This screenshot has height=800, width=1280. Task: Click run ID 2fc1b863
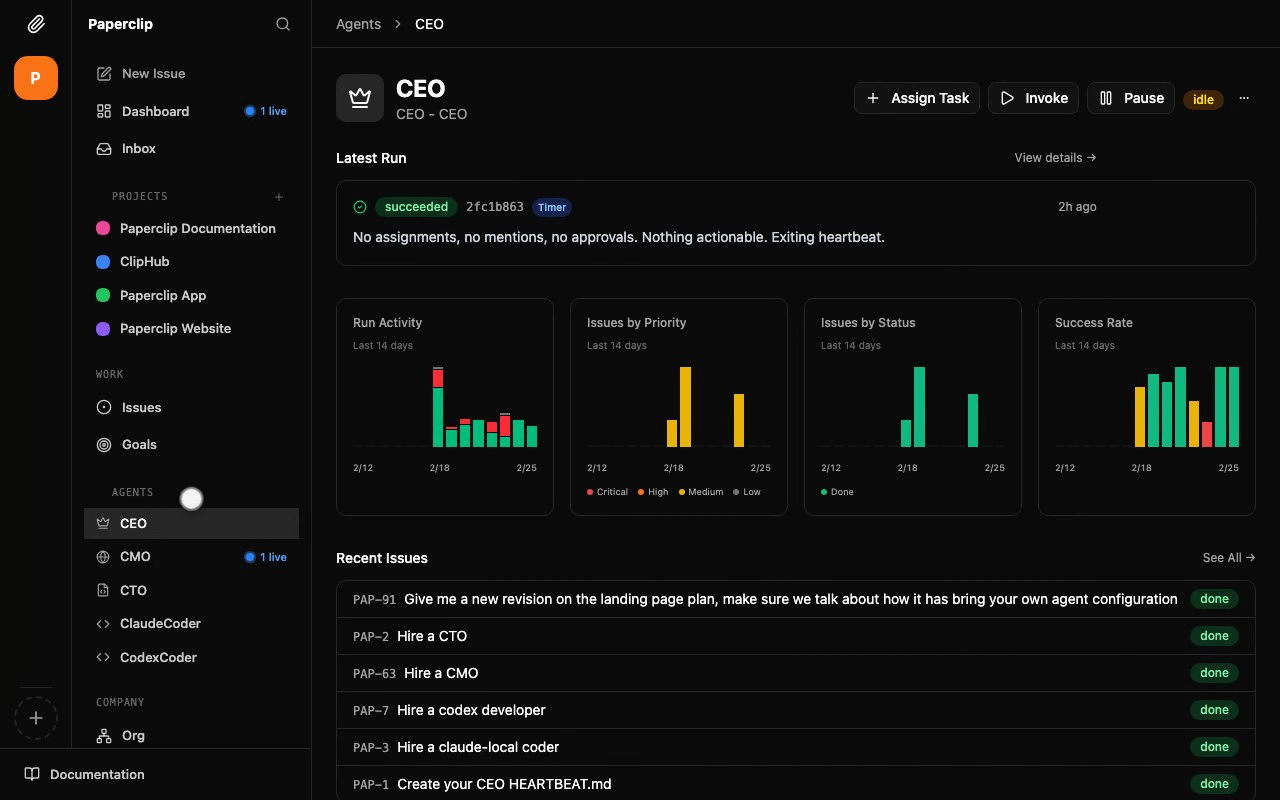pyautogui.click(x=495, y=207)
